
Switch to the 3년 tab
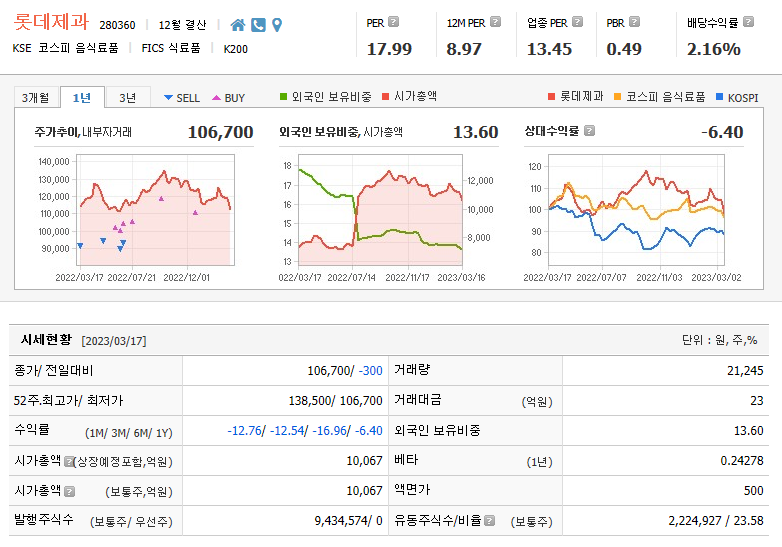[128, 98]
